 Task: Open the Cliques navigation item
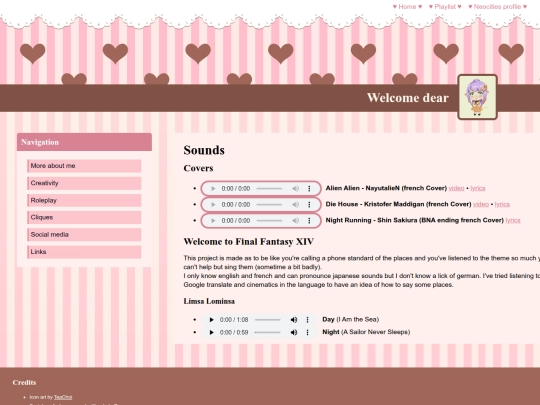pos(84,218)
